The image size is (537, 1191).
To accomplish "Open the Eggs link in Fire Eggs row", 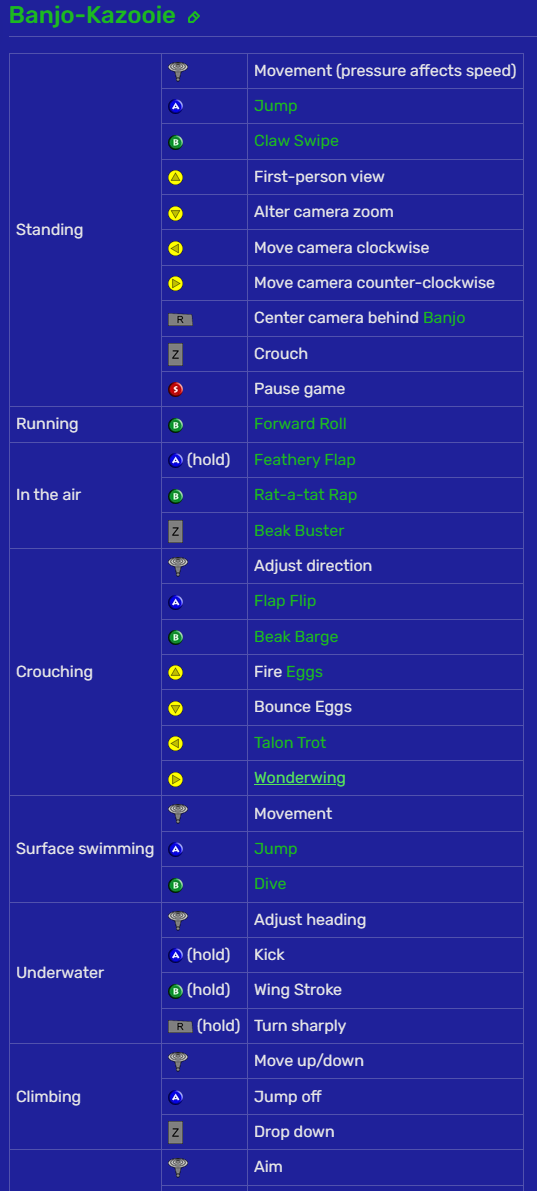I will pos(307,671).
